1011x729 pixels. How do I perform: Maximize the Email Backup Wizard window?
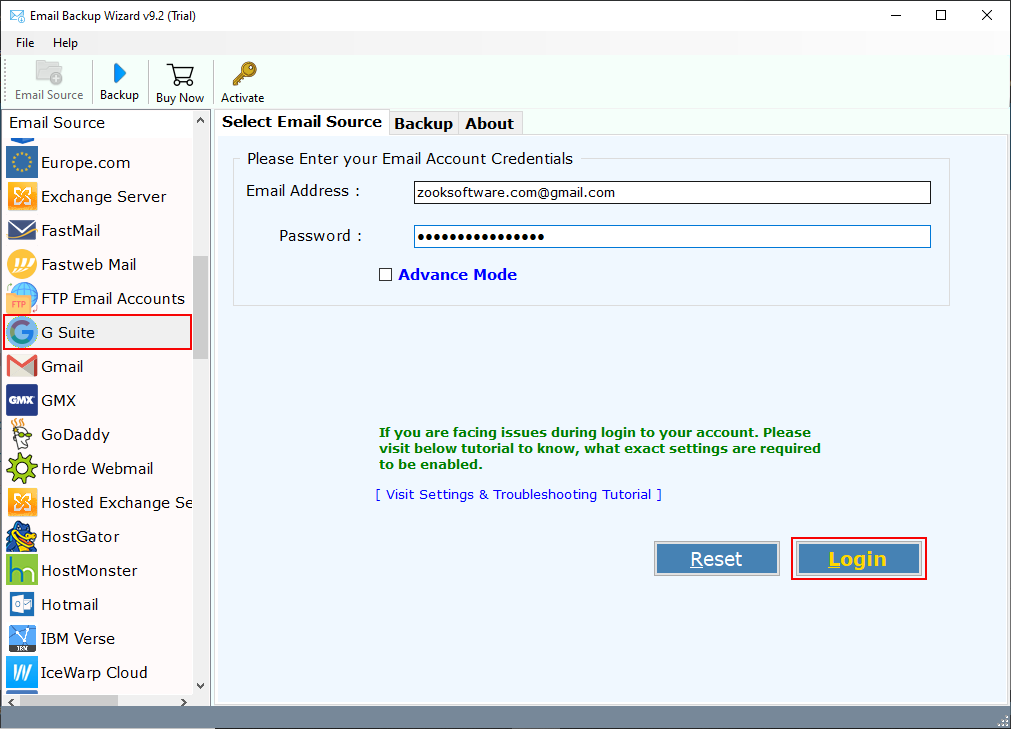click(x=941, y=15)
